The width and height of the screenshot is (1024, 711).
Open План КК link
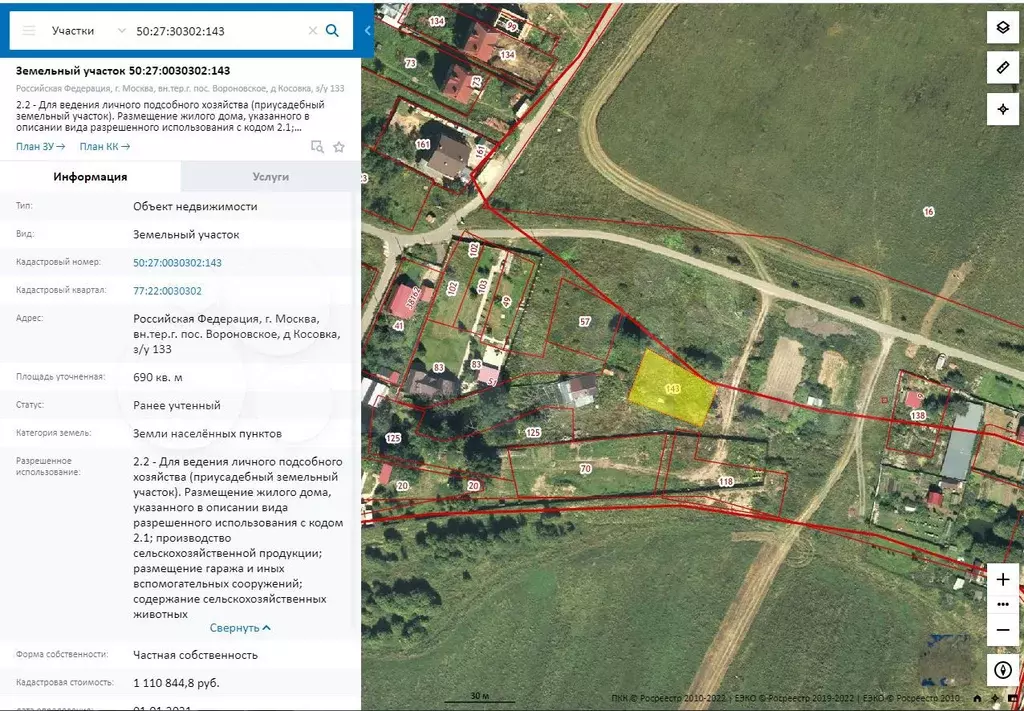tap(104, 146)
